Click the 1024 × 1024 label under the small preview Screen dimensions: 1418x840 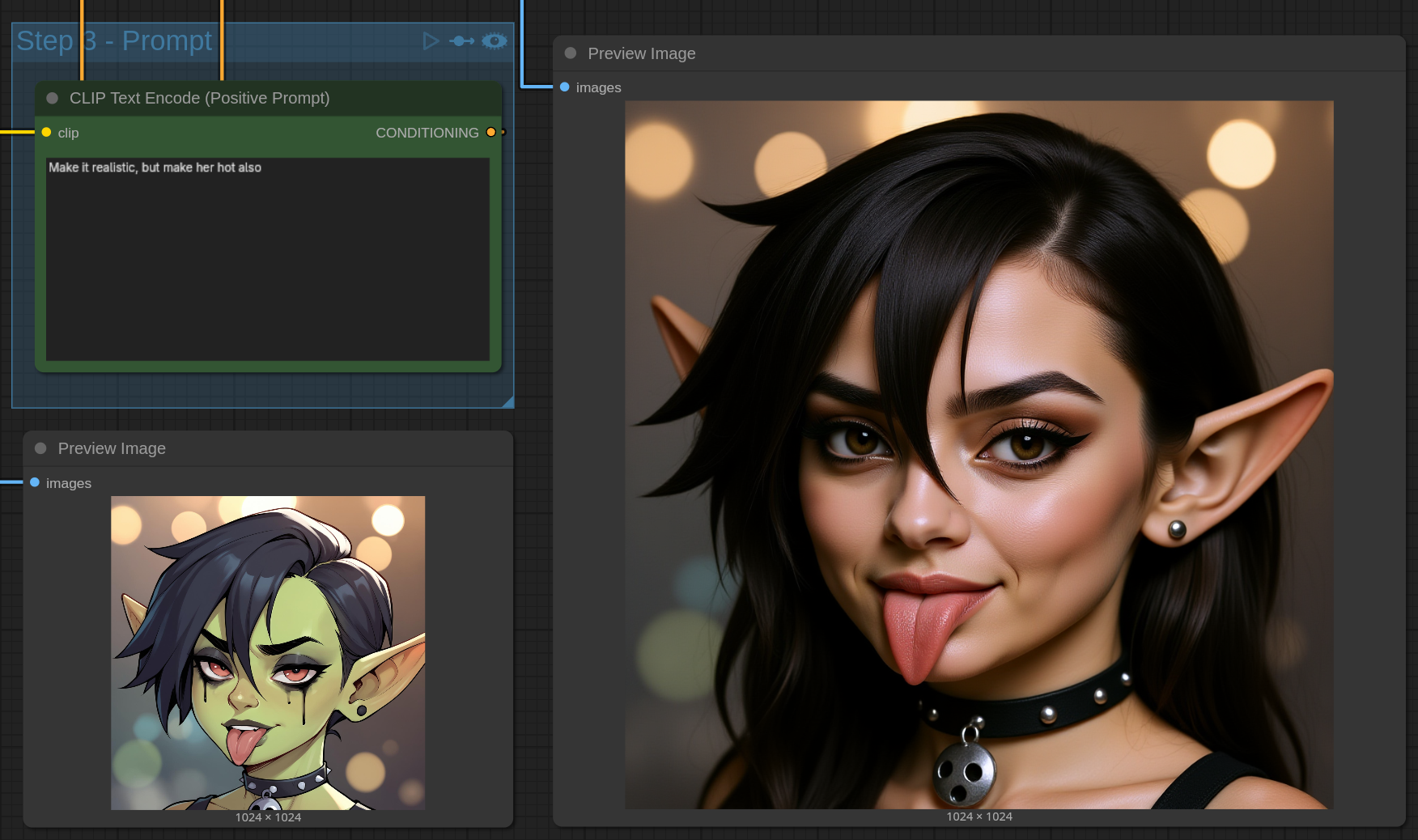click(x=268, y=817)
